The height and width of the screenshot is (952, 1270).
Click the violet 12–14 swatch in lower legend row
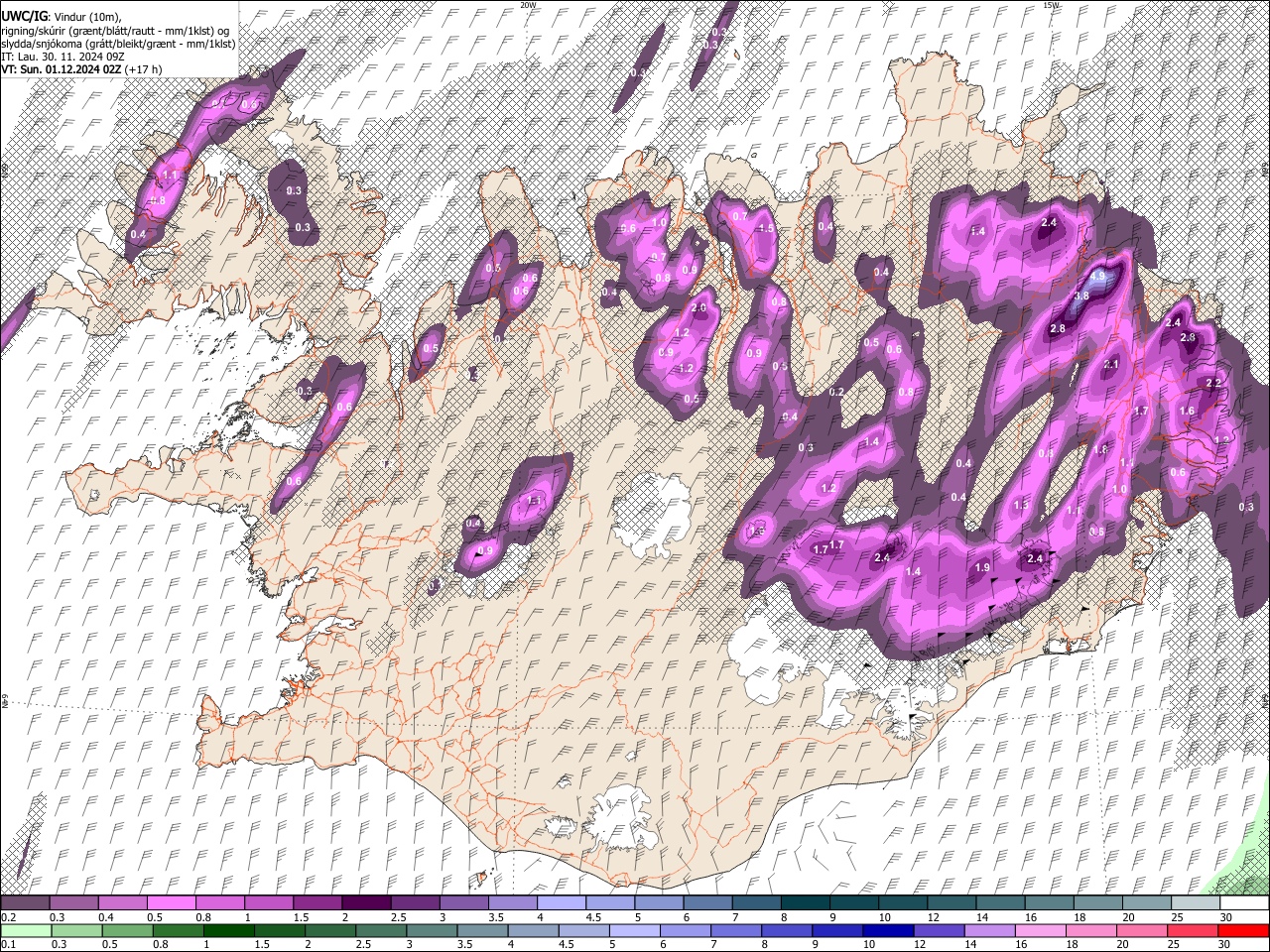click(938, 930)
